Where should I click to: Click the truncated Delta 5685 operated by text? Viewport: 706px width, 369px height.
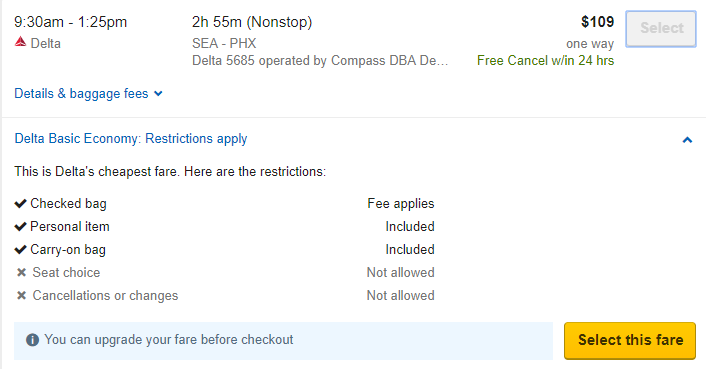(320, 60)
